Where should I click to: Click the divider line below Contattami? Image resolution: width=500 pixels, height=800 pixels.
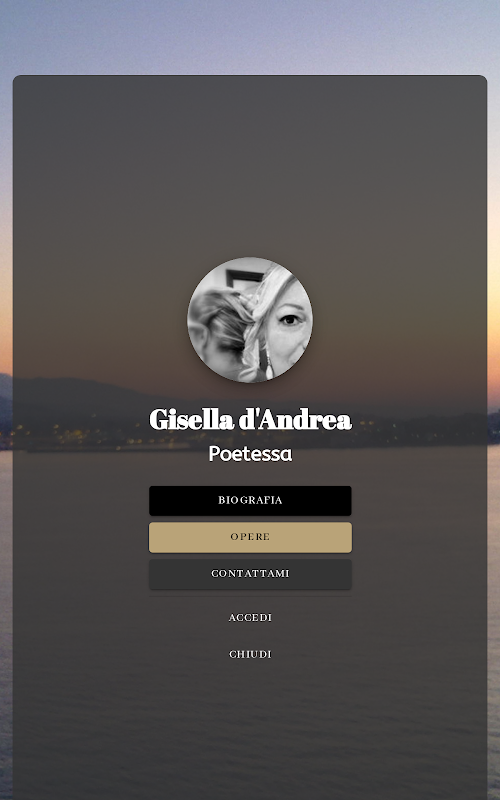(250, 596)
